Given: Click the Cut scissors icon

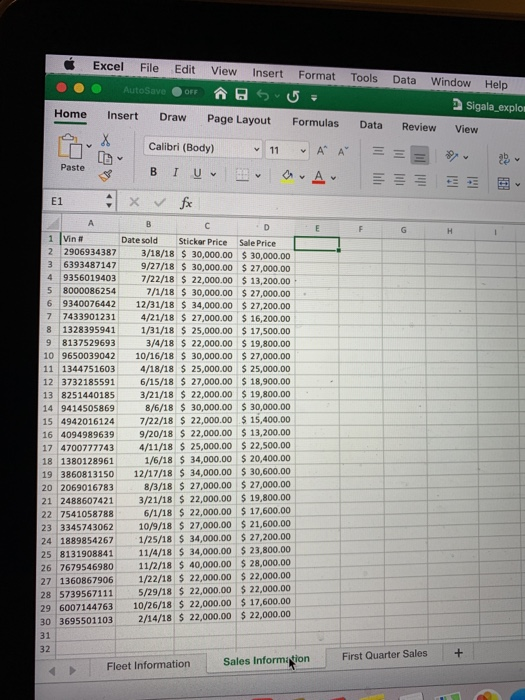Looking at the screenshot, I should (105, 140).
